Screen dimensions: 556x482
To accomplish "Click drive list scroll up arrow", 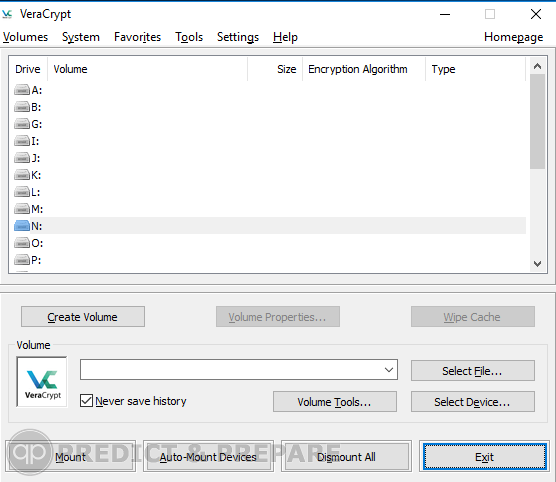I will [537, 66].
